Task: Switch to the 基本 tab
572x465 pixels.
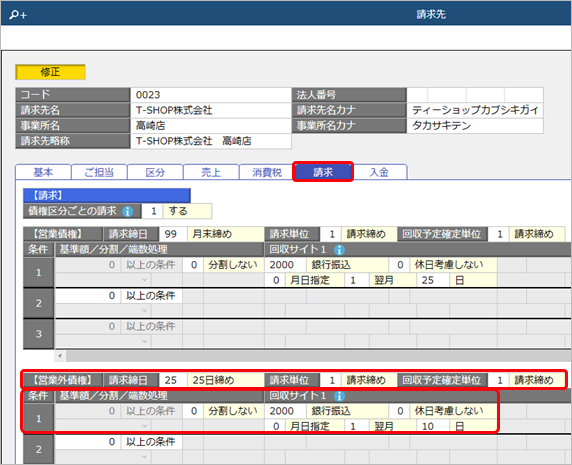Action: pos(43,172)
